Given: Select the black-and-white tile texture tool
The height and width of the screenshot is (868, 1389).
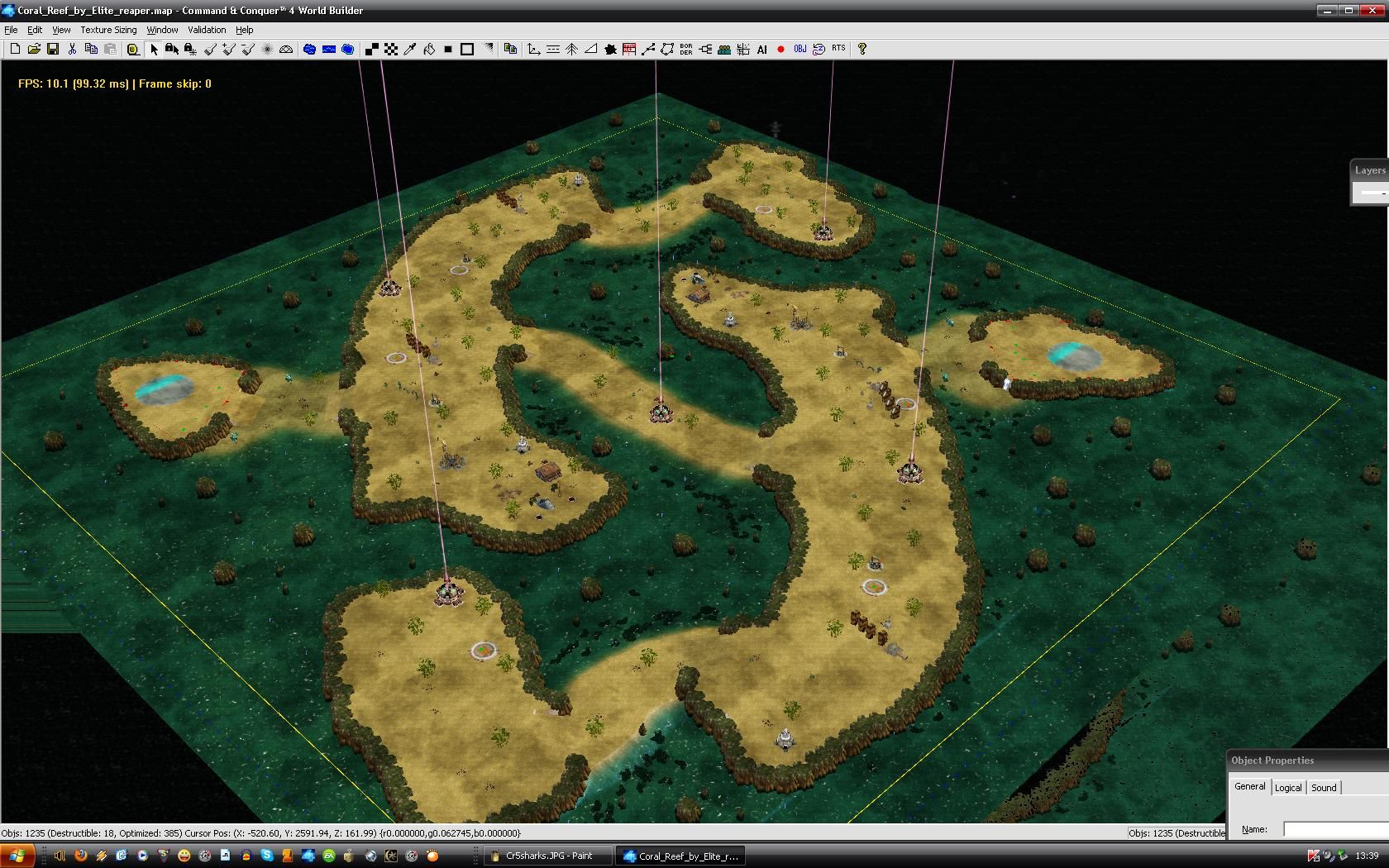Looking at the screenshot, I should coord(372,49).
